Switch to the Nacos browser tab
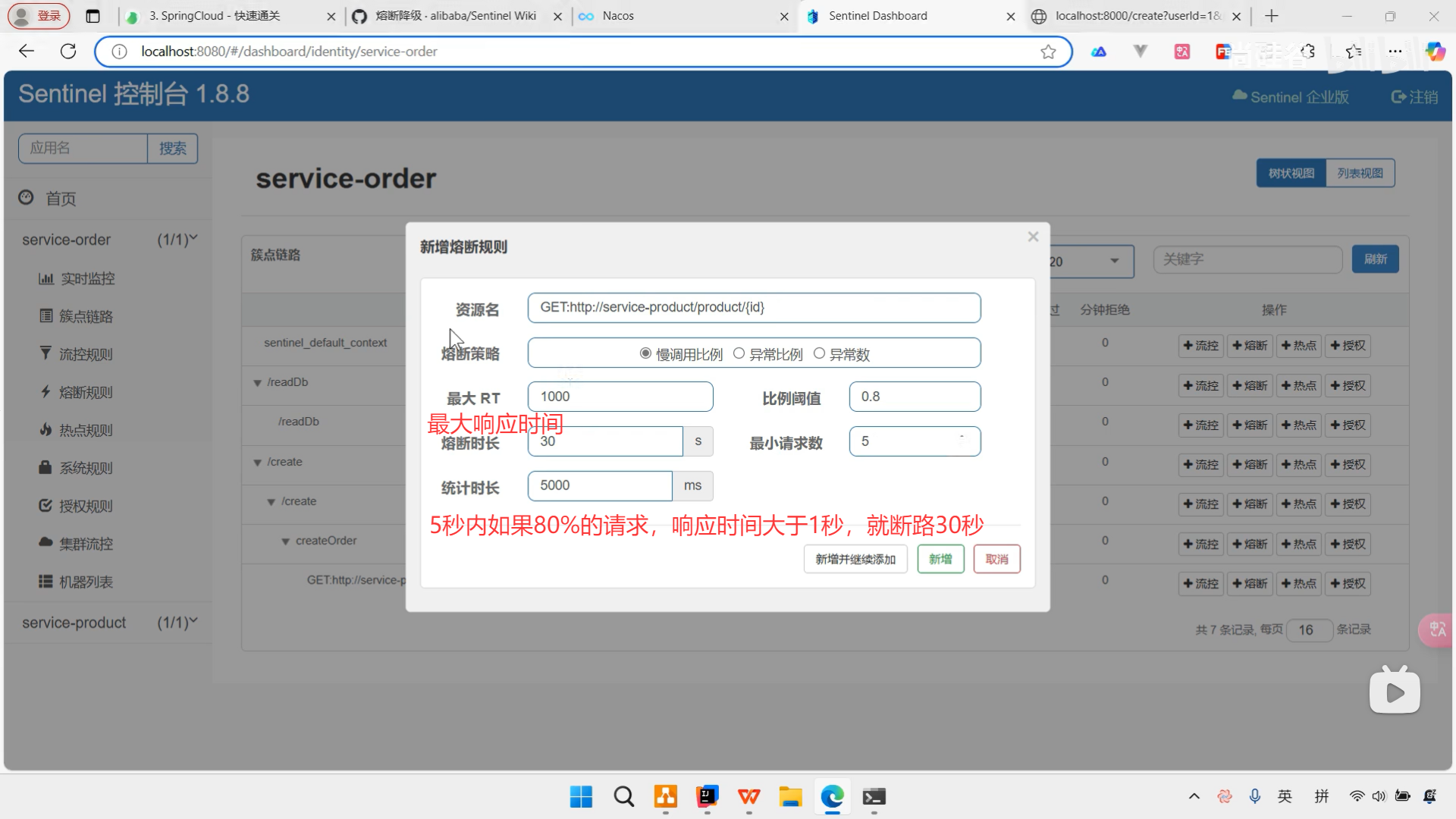1456x819 pixels. click(618, 16)
